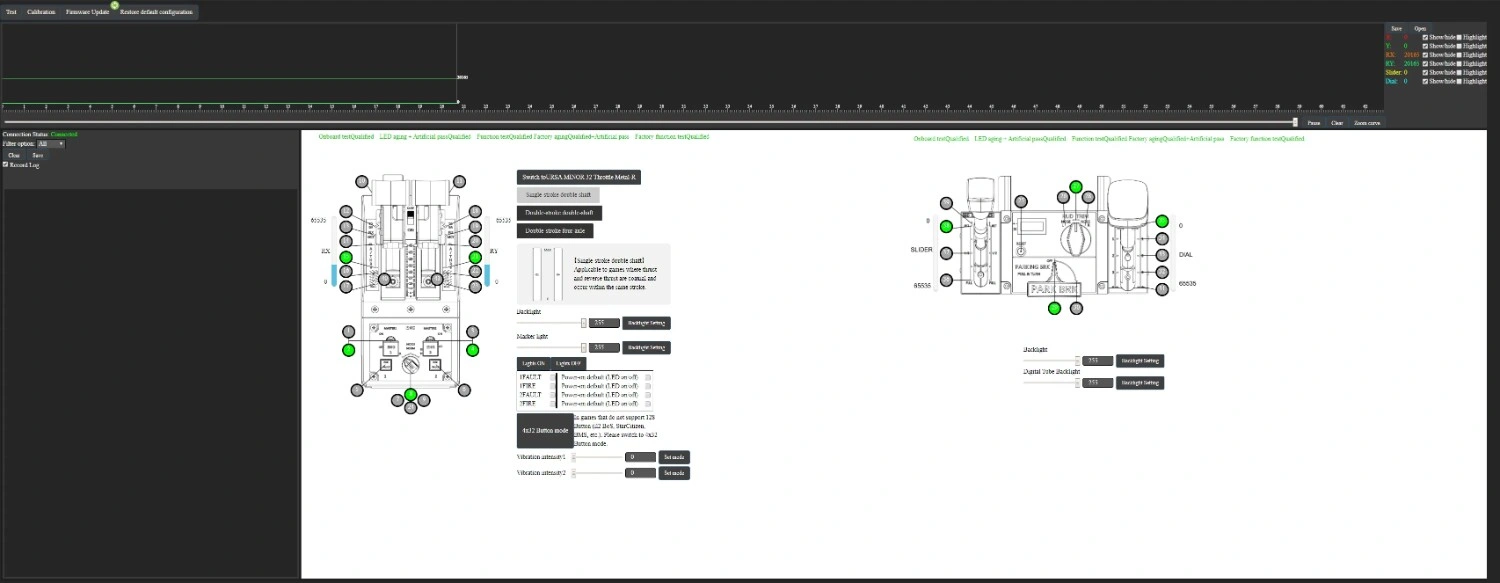Clear the log under Filter option
Viewport: 1500px width, 583px height.
tap(14, 155)
